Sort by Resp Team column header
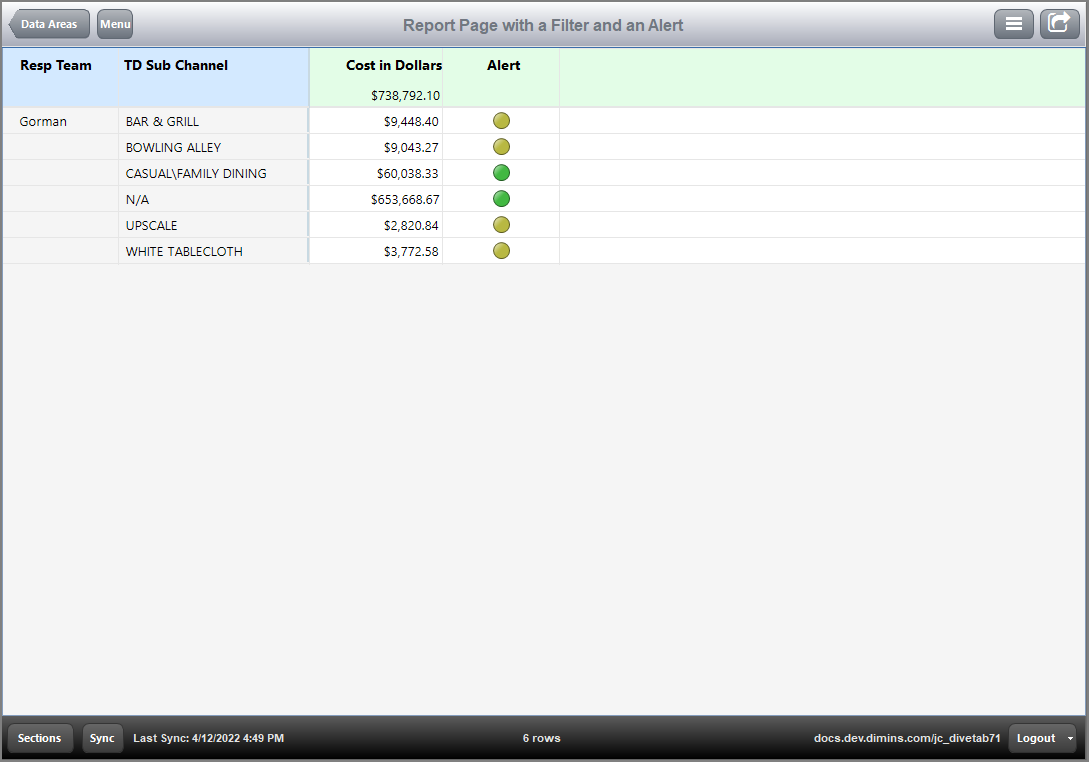The width and height of the screenshot is (1089, 762). coord(56,65)
